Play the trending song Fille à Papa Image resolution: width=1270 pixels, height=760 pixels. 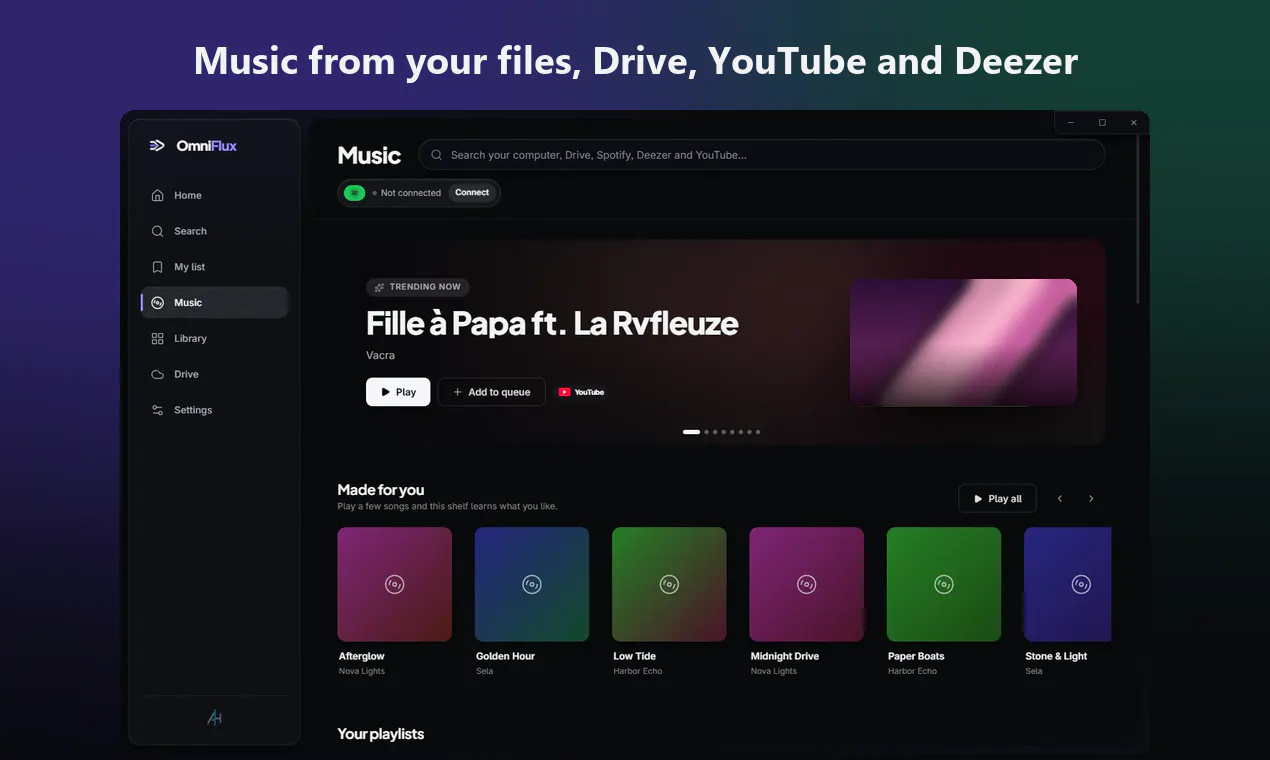pyautogui.click(x=398, y=392)
